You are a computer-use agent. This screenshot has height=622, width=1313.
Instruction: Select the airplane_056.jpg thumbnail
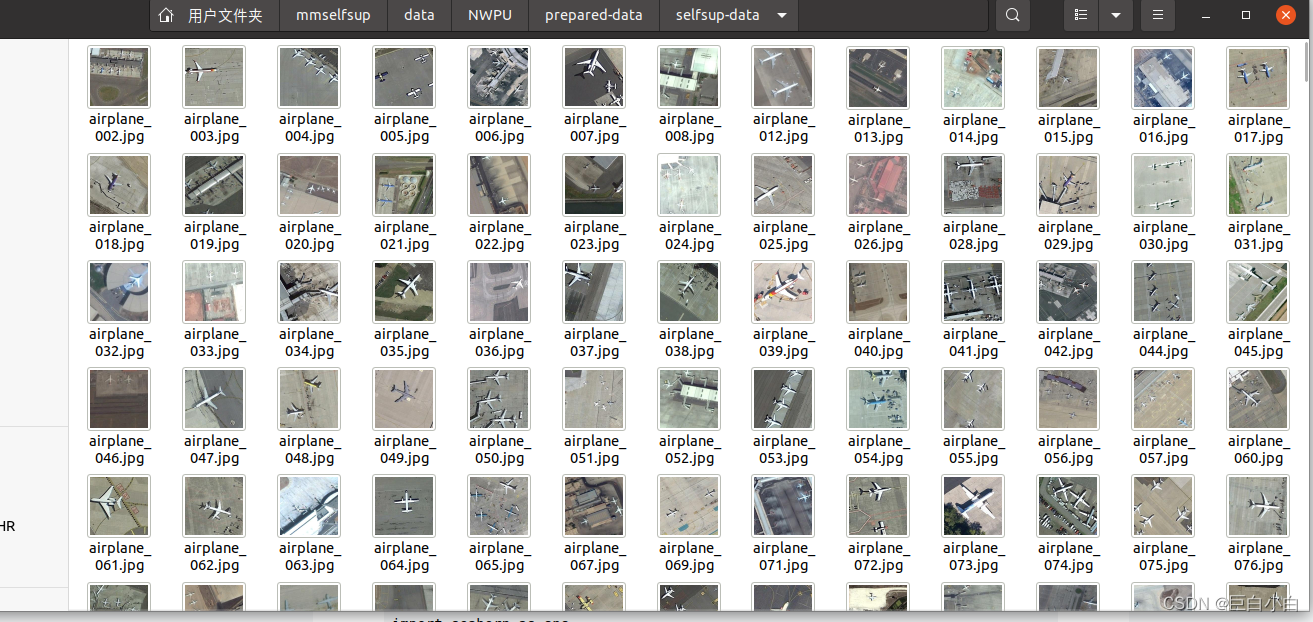pyautogui.click(x=1068, y=398)
